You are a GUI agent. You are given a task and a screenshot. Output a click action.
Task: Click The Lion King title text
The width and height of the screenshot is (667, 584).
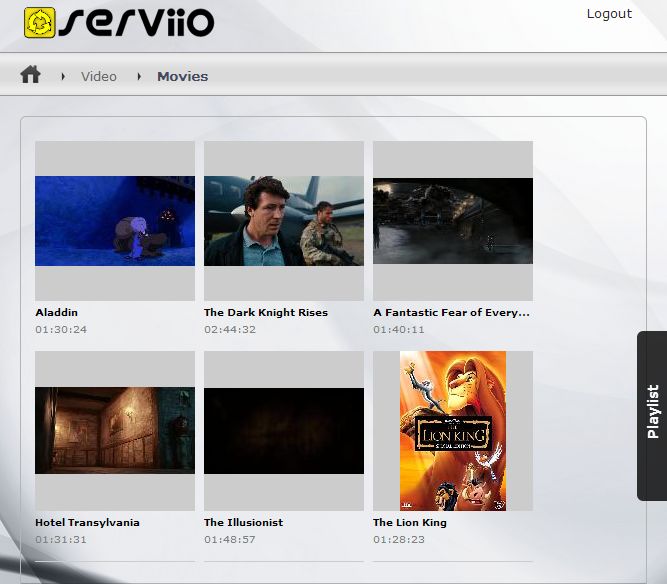point(409,522)
